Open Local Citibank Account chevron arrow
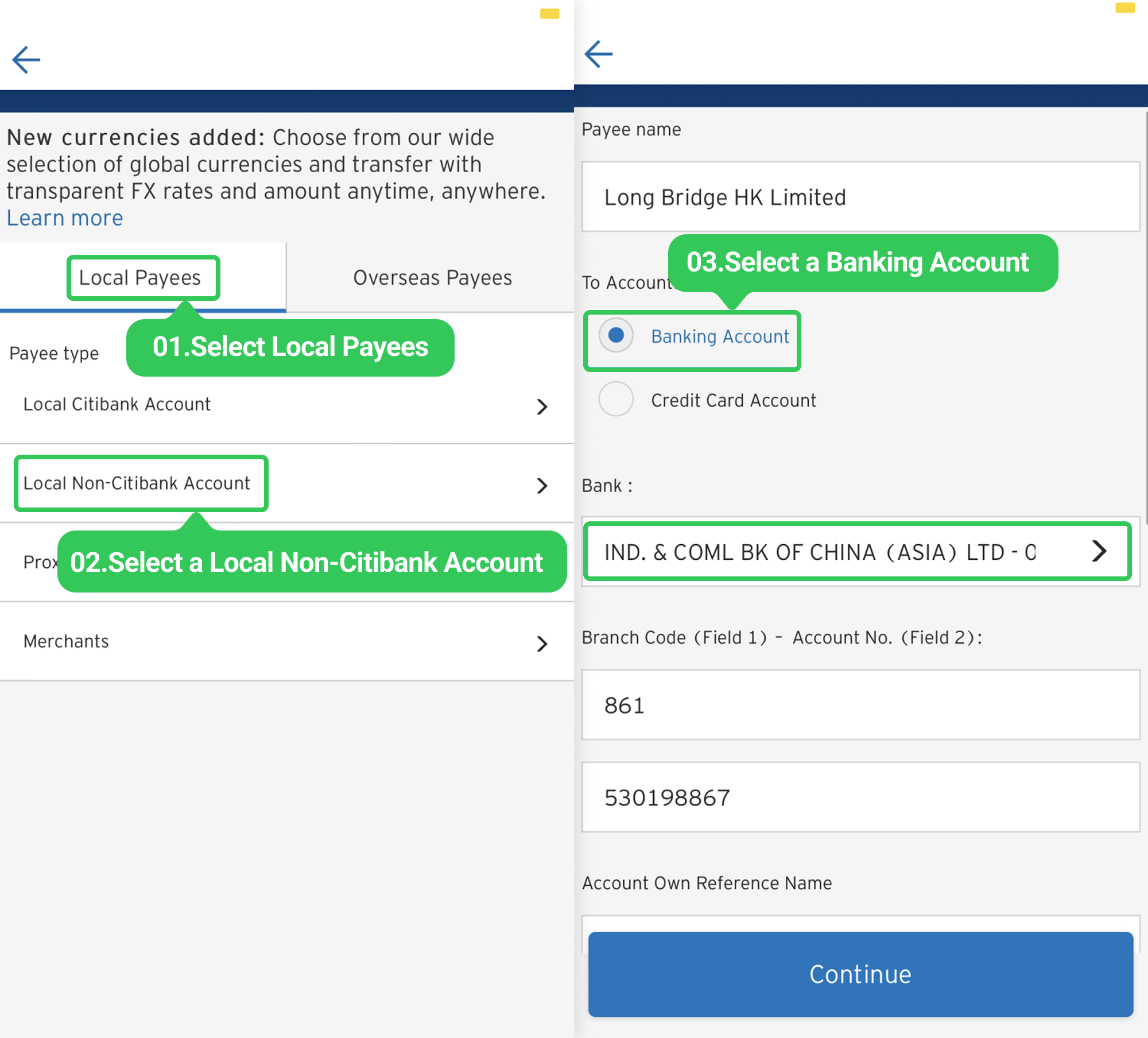Viewport: 1148px width, 1038px height. (542, 406)
